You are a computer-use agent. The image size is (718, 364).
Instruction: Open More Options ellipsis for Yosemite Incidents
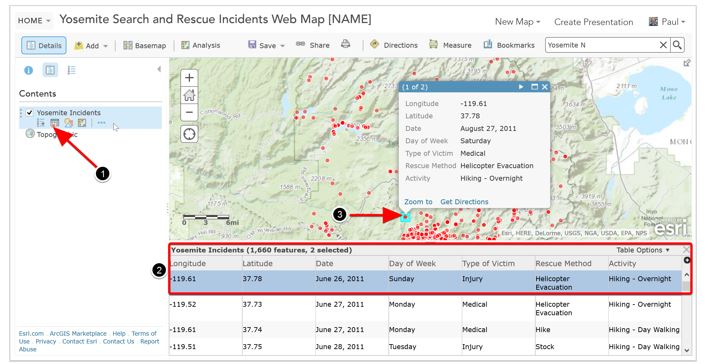point(101,123)
